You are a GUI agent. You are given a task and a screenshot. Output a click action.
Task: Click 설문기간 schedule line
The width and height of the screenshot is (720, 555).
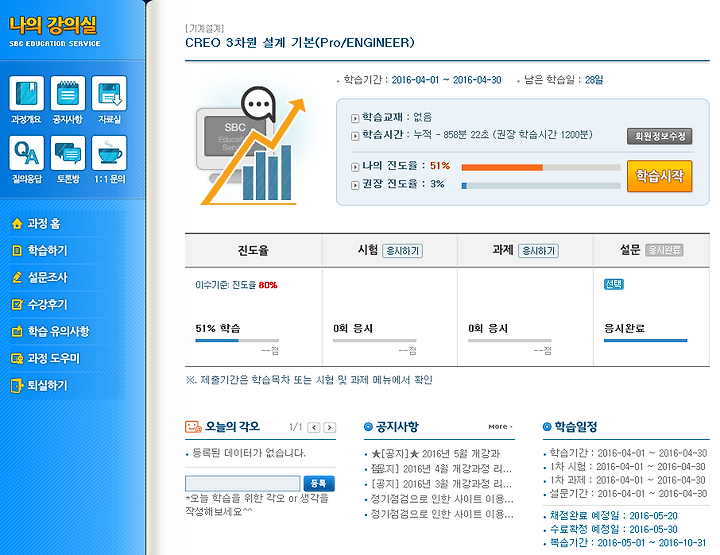tap(628, 493)
